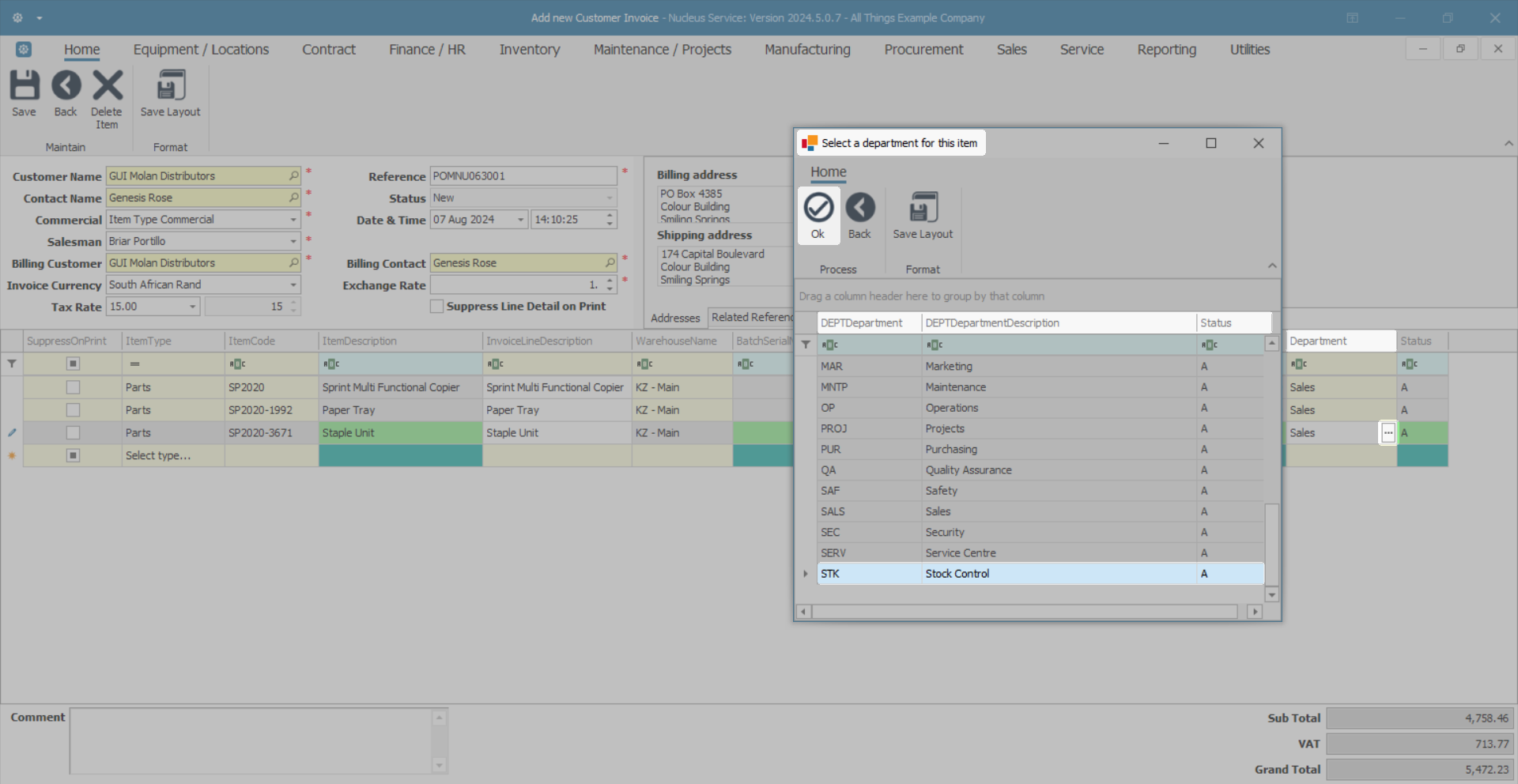Enable Suppress Line Detail on Print
1518x784 pixels.
pos(436,307)
